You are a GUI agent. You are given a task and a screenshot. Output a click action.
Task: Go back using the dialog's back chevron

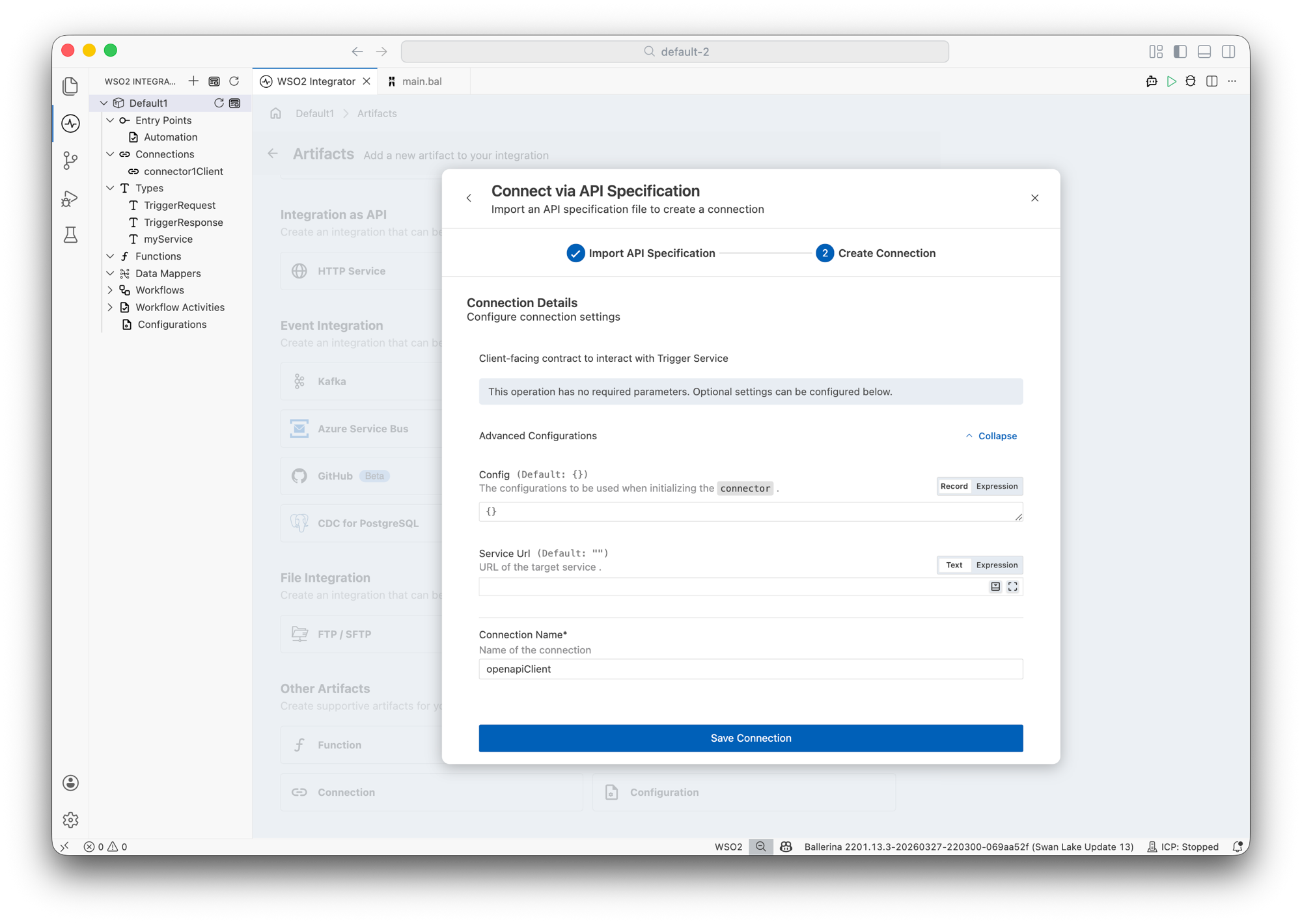pyautogui.click(x=469, y=198)
